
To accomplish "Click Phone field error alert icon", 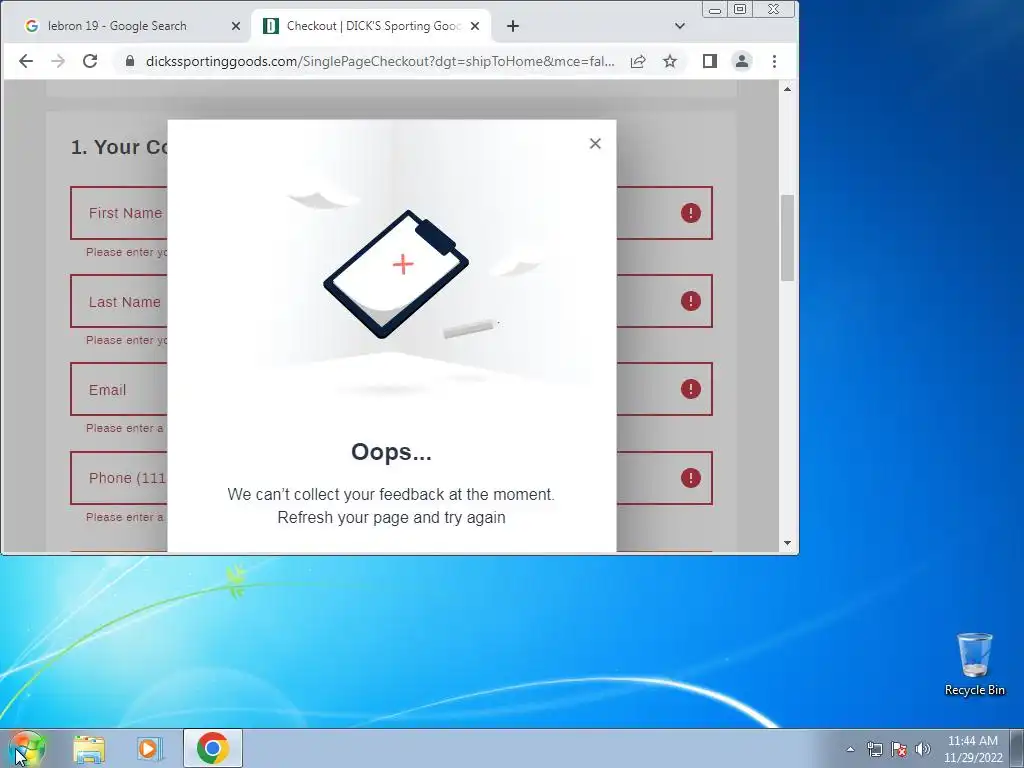I will pyautogui.click(x=690, y=478).
